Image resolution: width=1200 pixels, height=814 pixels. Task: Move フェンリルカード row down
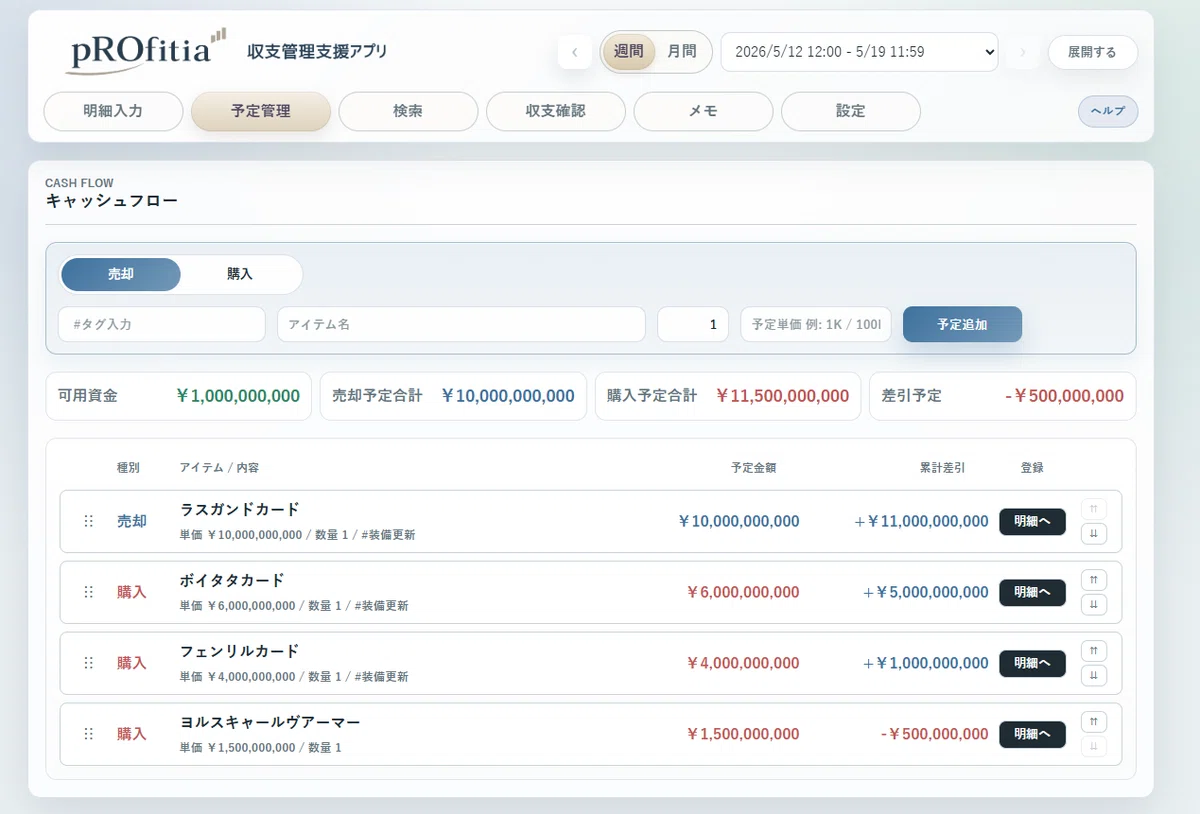pos(1094,676)
